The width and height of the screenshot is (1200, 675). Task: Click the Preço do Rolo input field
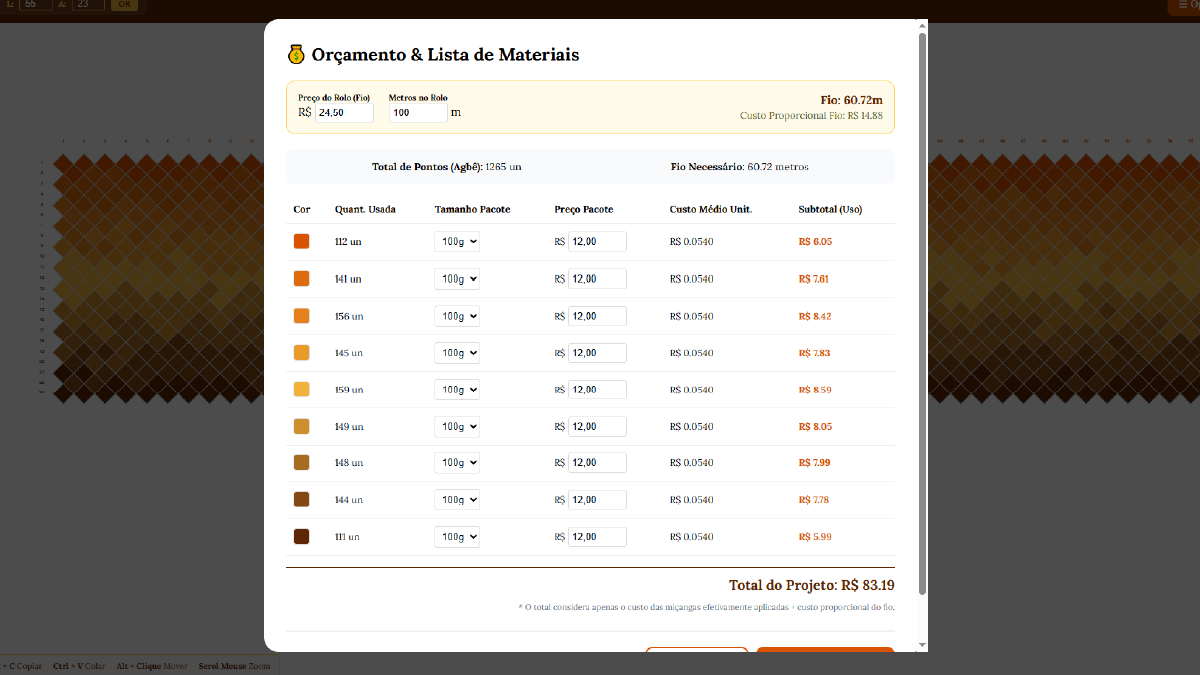pyautogui.click(x=344, y=113)
